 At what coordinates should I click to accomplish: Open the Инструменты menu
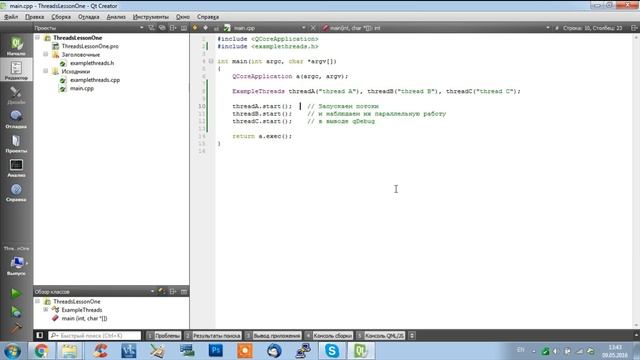[x=151, y=17]
